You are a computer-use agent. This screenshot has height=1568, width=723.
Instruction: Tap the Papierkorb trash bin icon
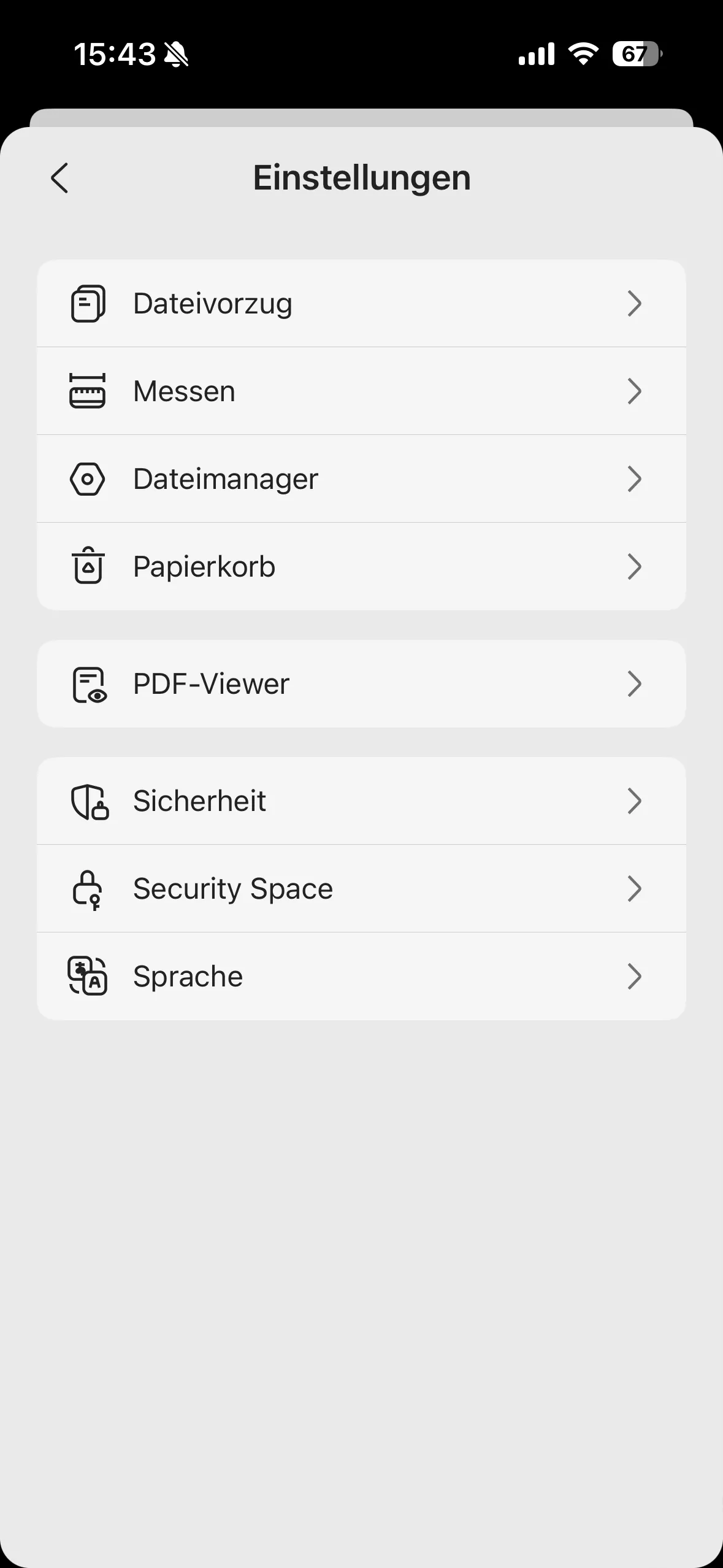88,566
